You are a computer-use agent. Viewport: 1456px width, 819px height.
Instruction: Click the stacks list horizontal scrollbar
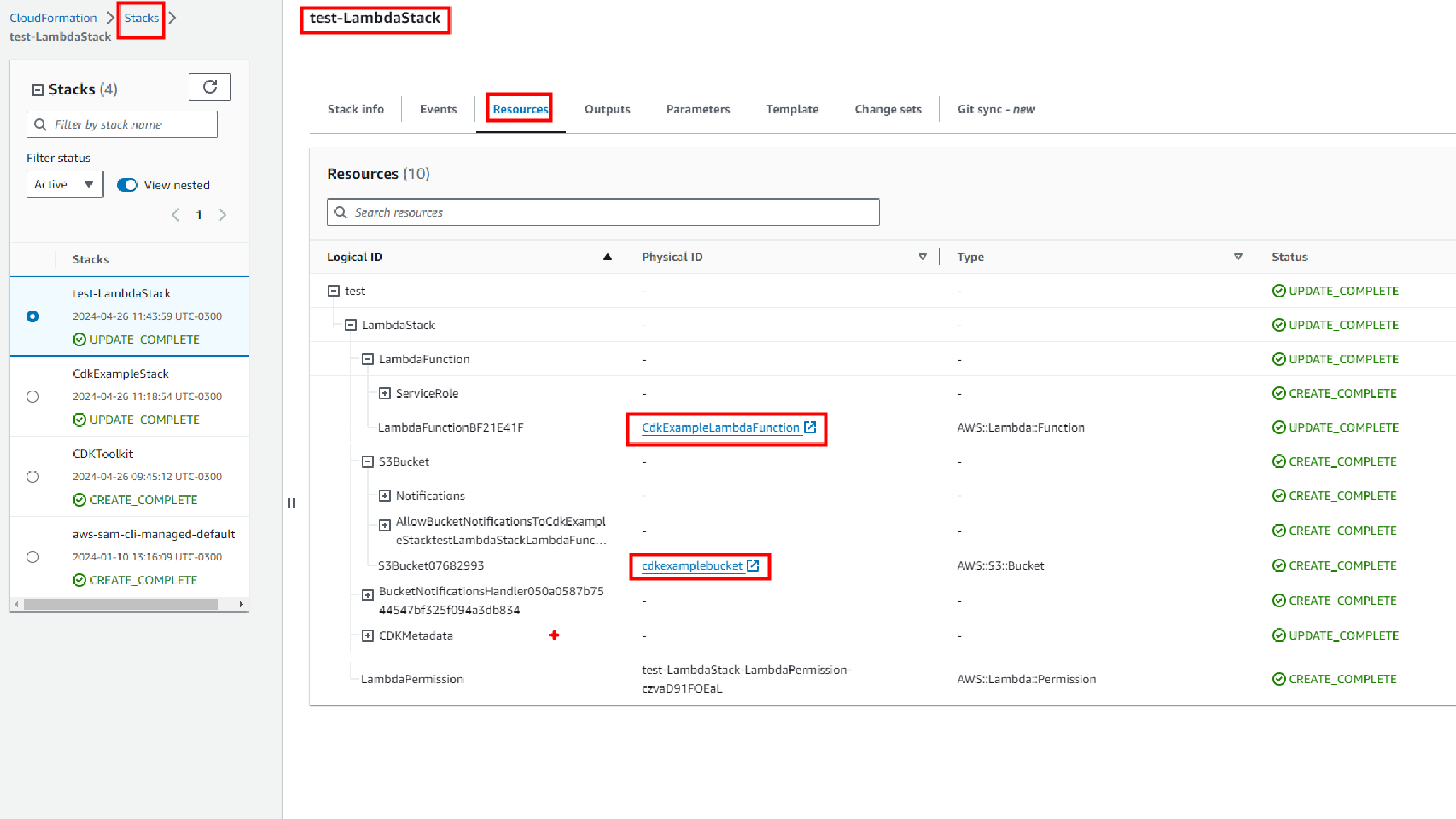tap(120, 604)
